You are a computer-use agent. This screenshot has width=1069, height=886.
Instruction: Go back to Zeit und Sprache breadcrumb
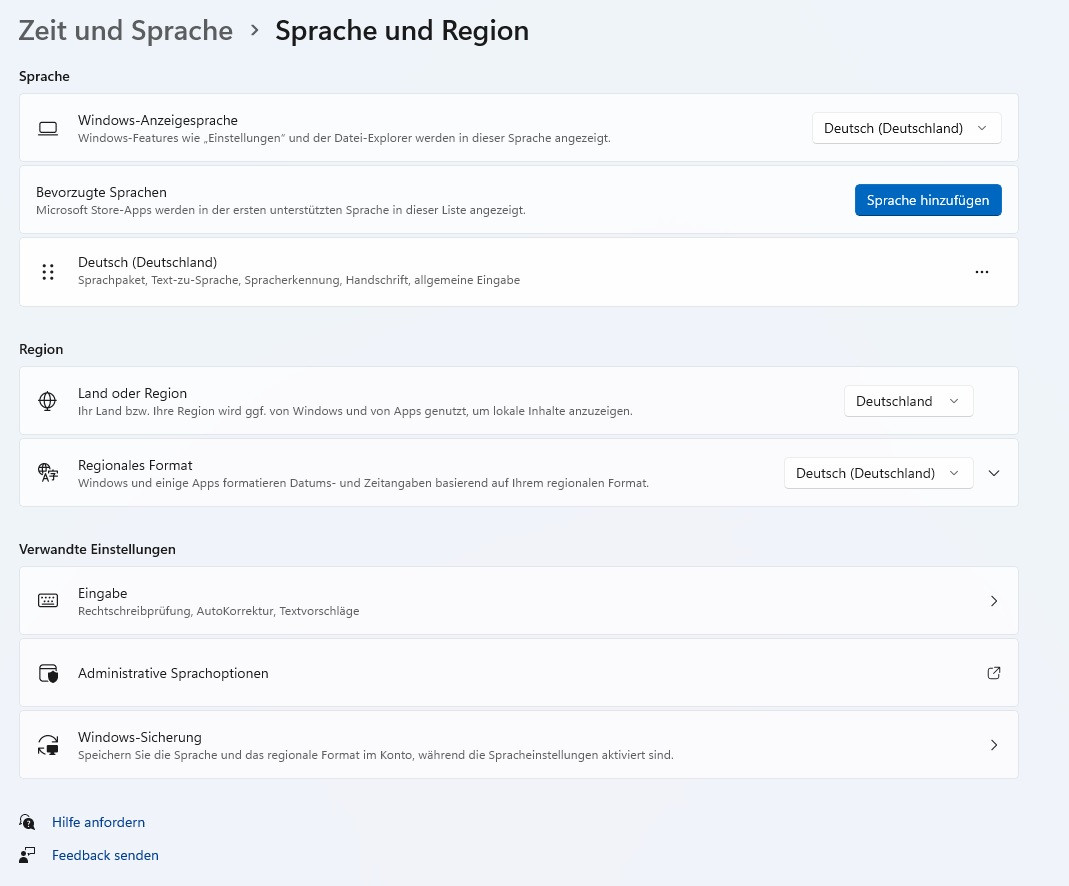126,31
